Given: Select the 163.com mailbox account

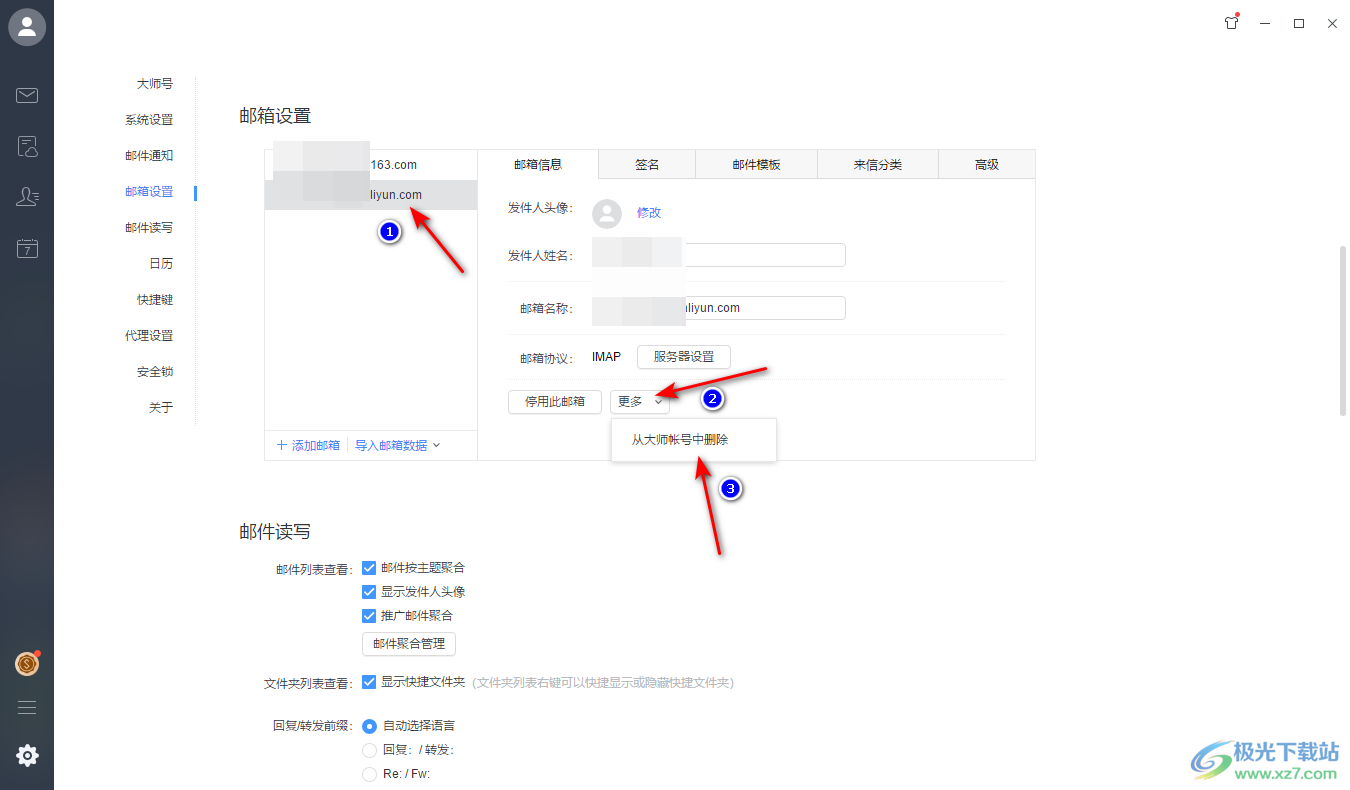Looking at the screenshot, I should pyautogui.click(x=371, y=165).
